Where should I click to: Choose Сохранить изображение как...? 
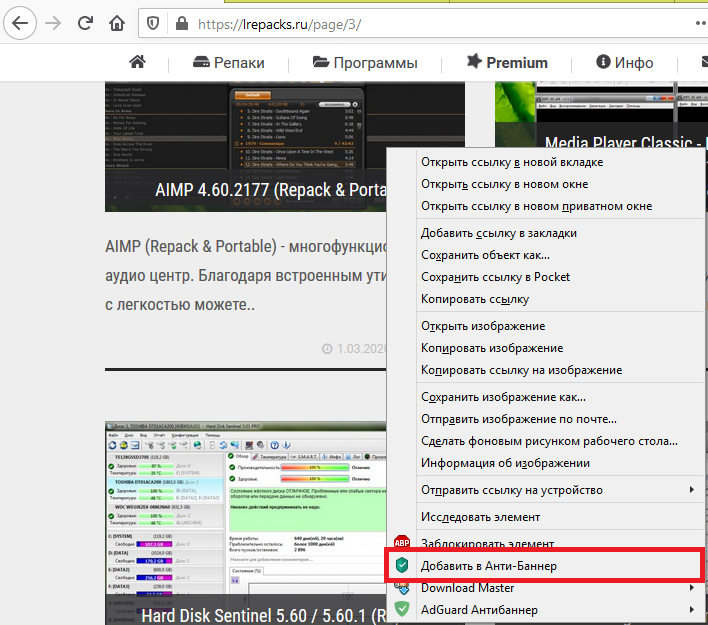pos(559,397)
